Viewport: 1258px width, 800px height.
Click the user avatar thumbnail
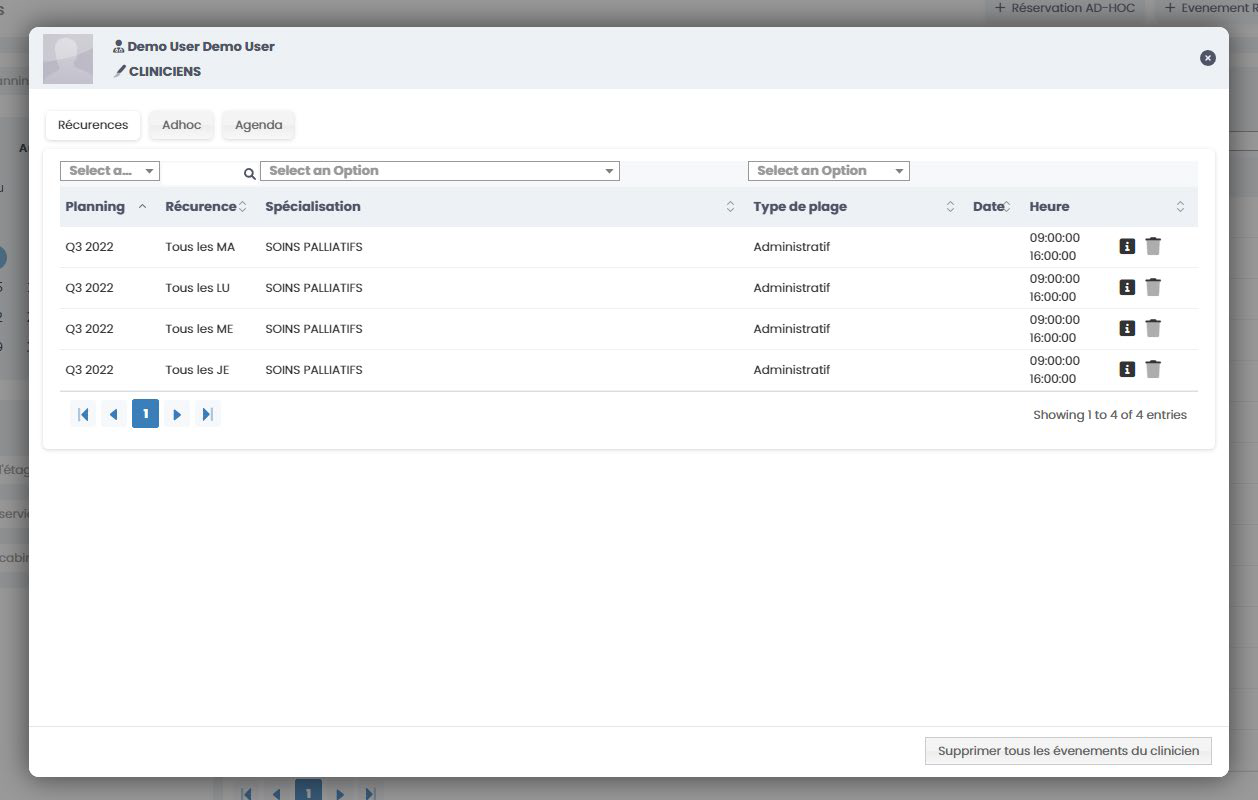coord(68,59)
